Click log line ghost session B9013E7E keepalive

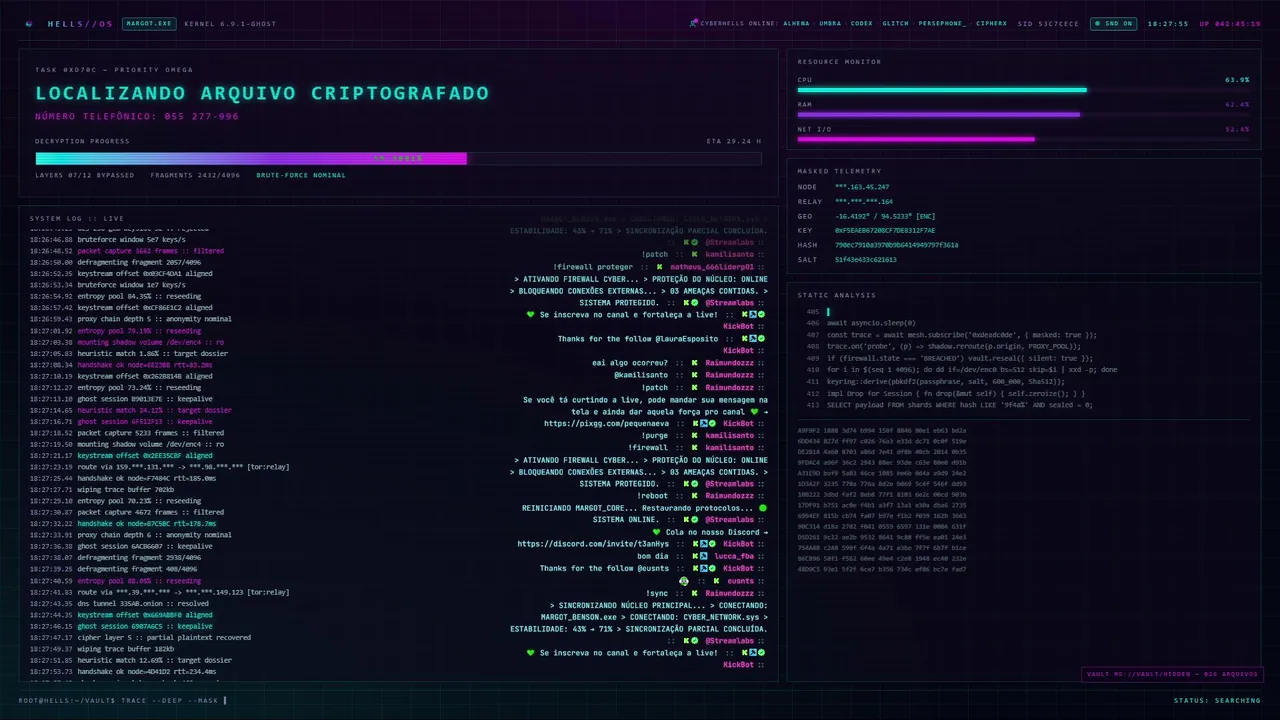[x=121, y=398]
